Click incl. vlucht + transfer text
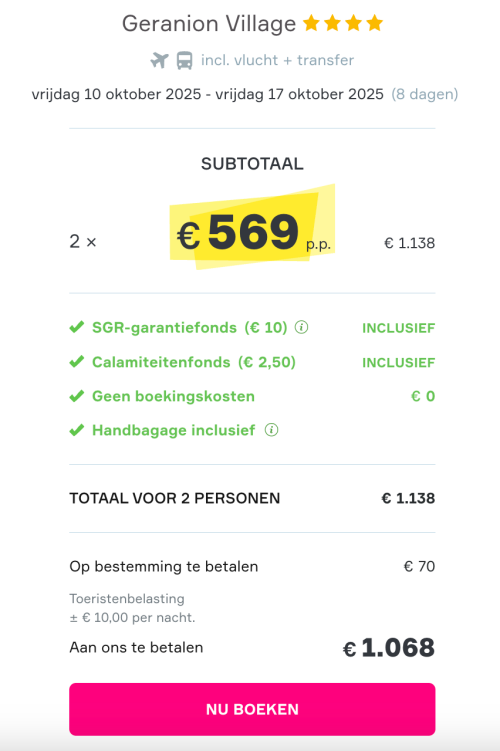 coord(277,60)
